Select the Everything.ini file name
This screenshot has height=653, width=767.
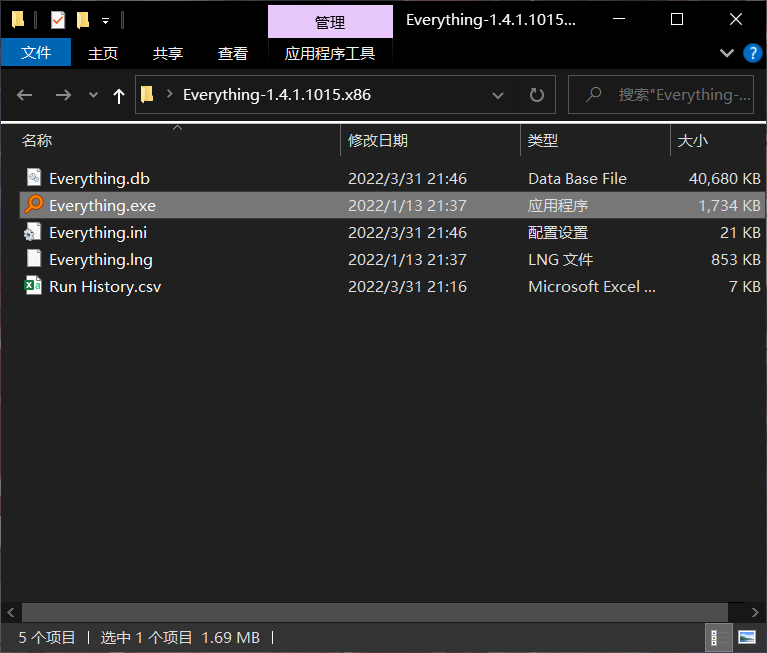coord(98,232)
